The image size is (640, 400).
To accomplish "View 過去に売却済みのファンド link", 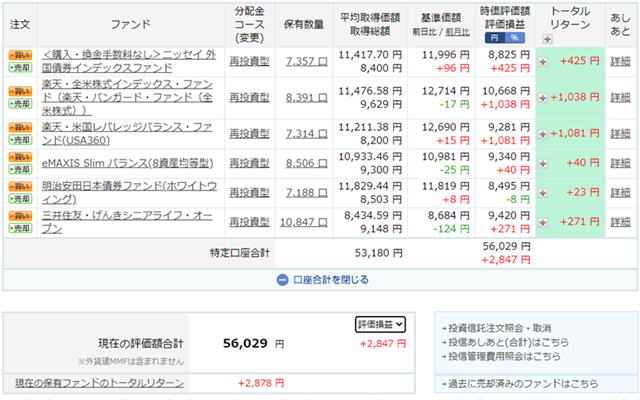I will (x=518, y=384).
